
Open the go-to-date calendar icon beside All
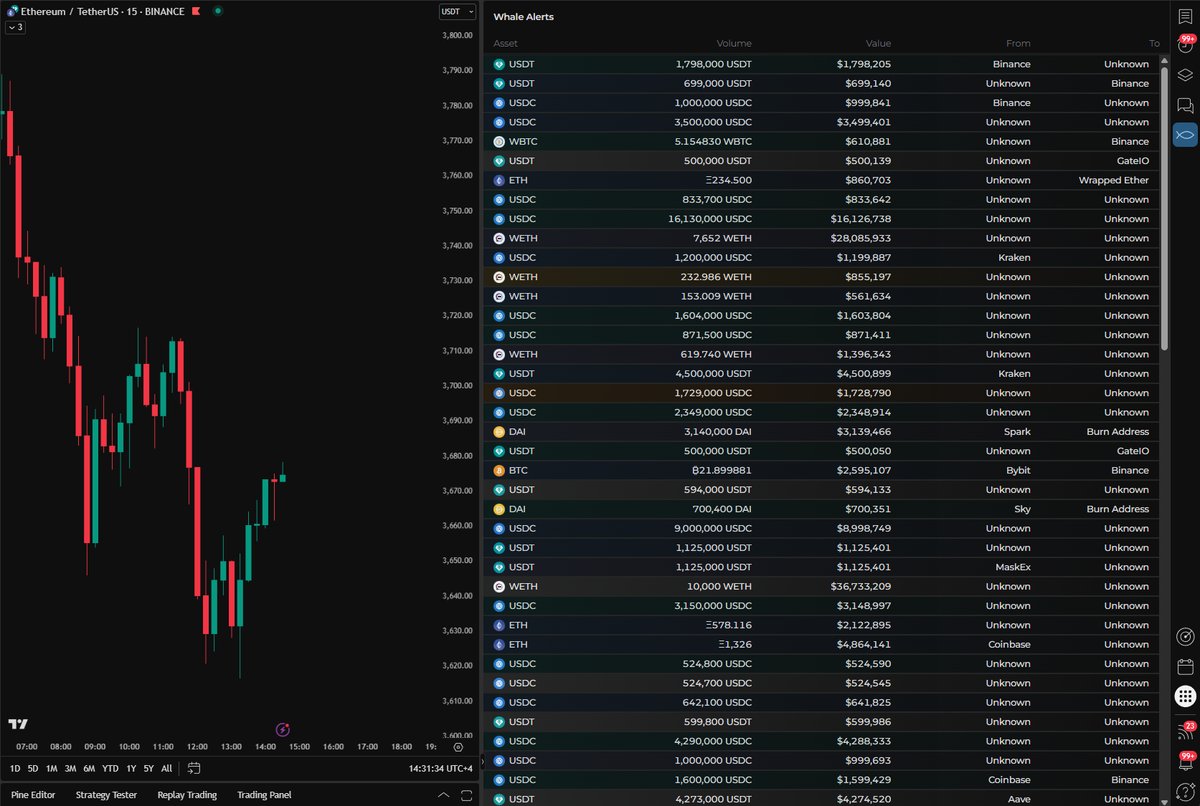tap(193, 768)
